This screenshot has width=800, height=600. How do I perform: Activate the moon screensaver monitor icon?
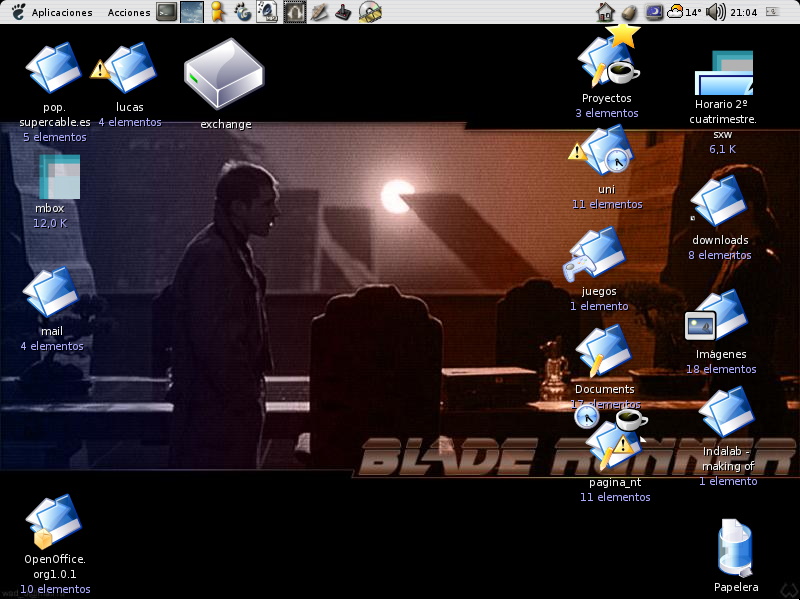coord(654,12)
